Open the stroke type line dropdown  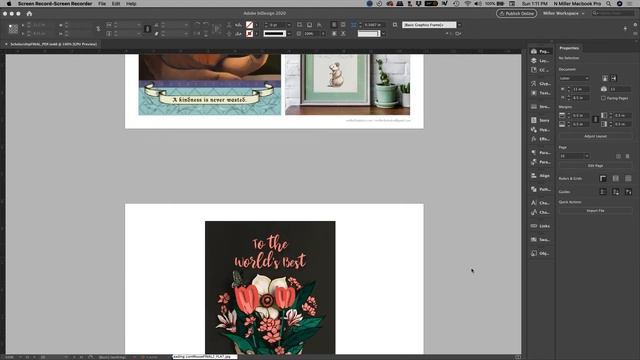[289, 33]
